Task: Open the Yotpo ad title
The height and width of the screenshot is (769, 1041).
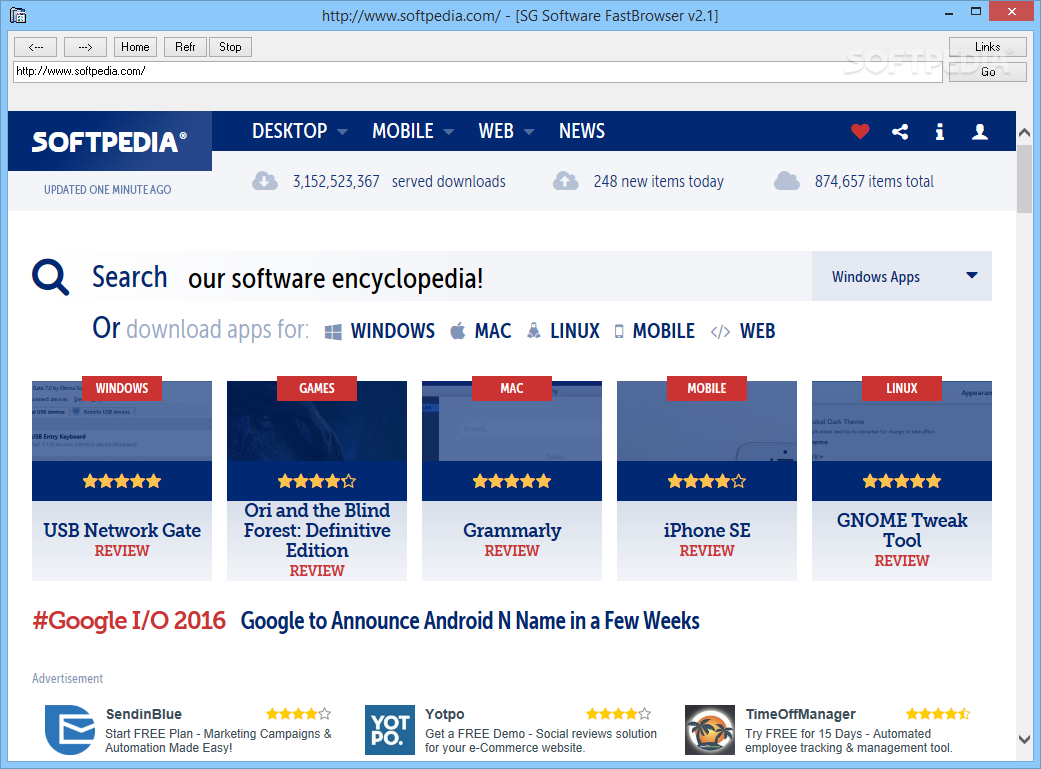Action: (444, 714)
